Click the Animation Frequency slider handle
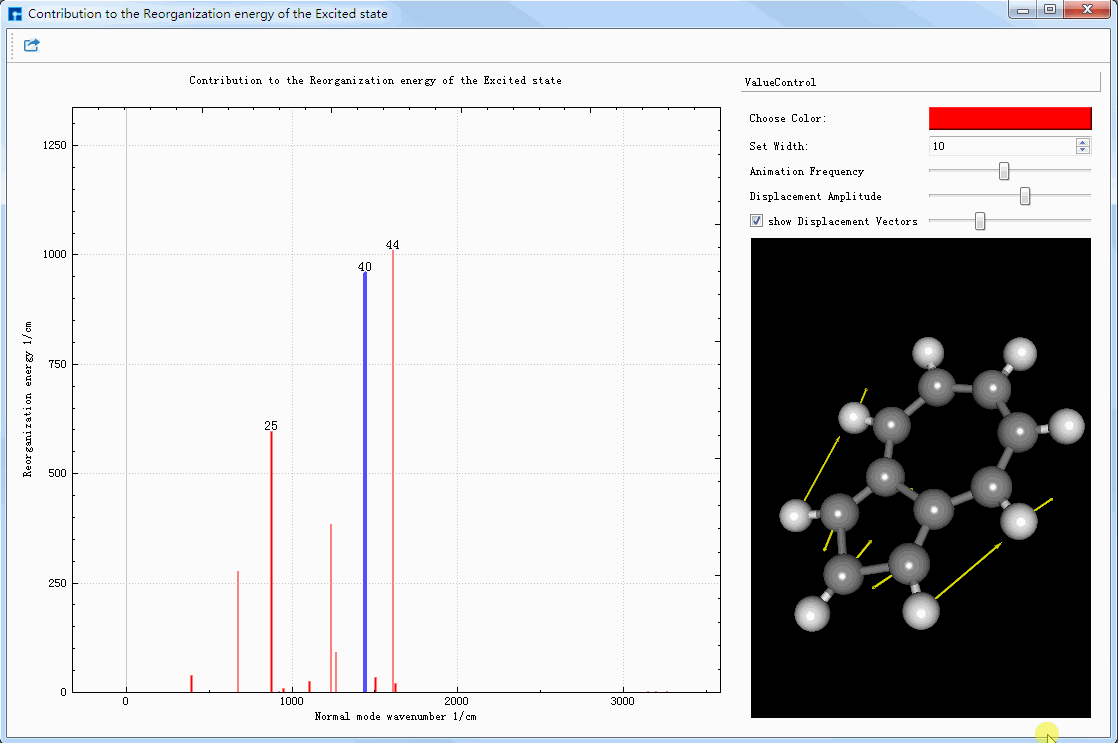The height and width of the screenshot is (743, 1118). pyautogui.click(x=1004, y=171)
